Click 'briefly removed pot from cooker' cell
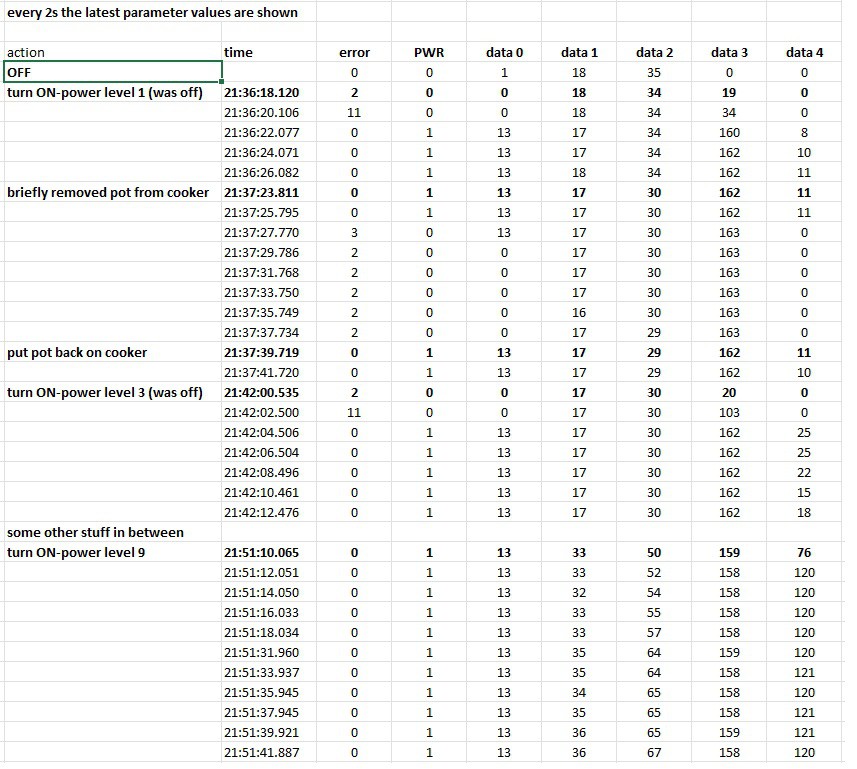The image size is (857, 769). 108,192
